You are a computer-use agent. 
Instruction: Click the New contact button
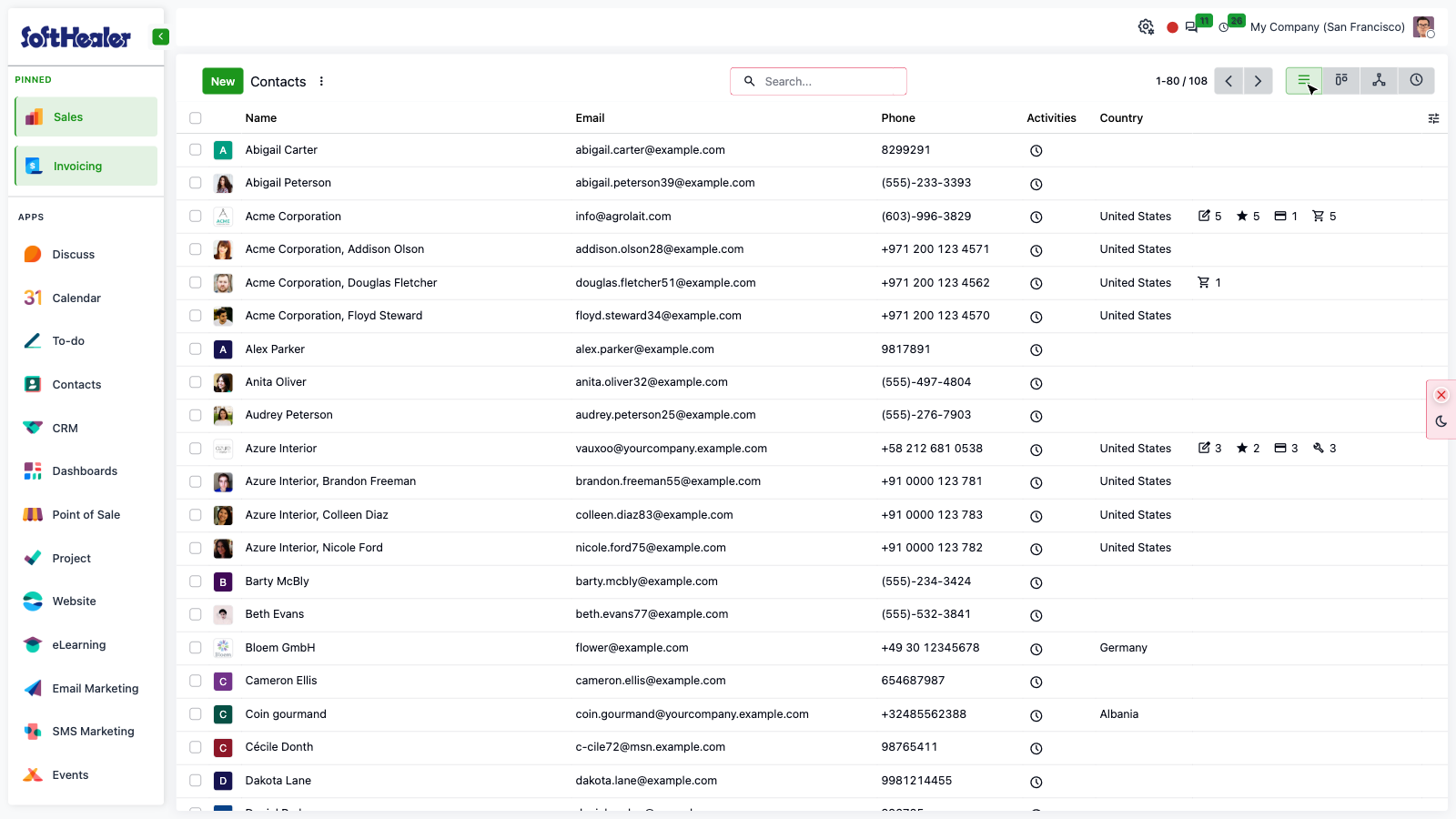pos(223,81)
